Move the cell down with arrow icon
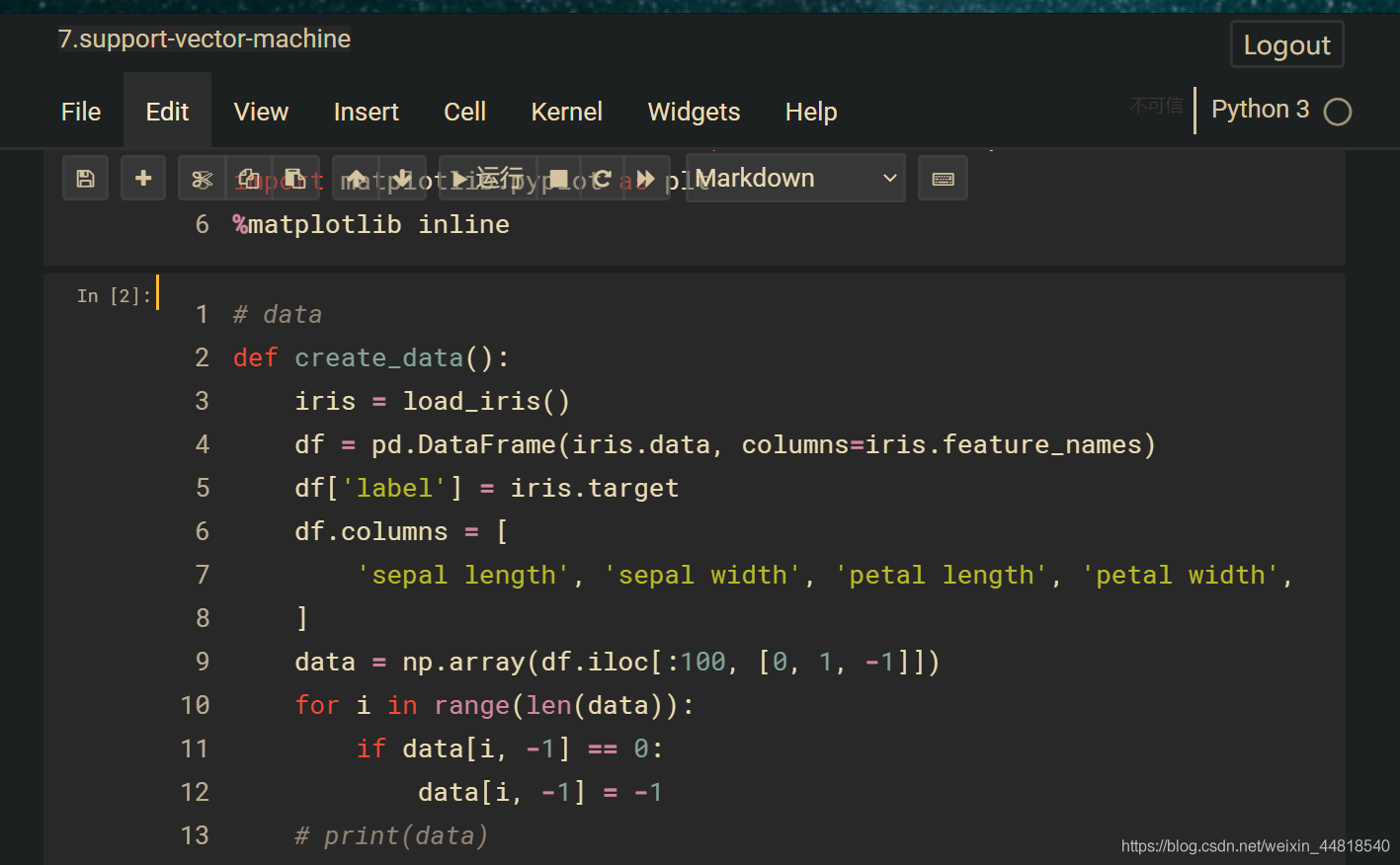This screenshot has width=1400, height=865. click(403, 179)
